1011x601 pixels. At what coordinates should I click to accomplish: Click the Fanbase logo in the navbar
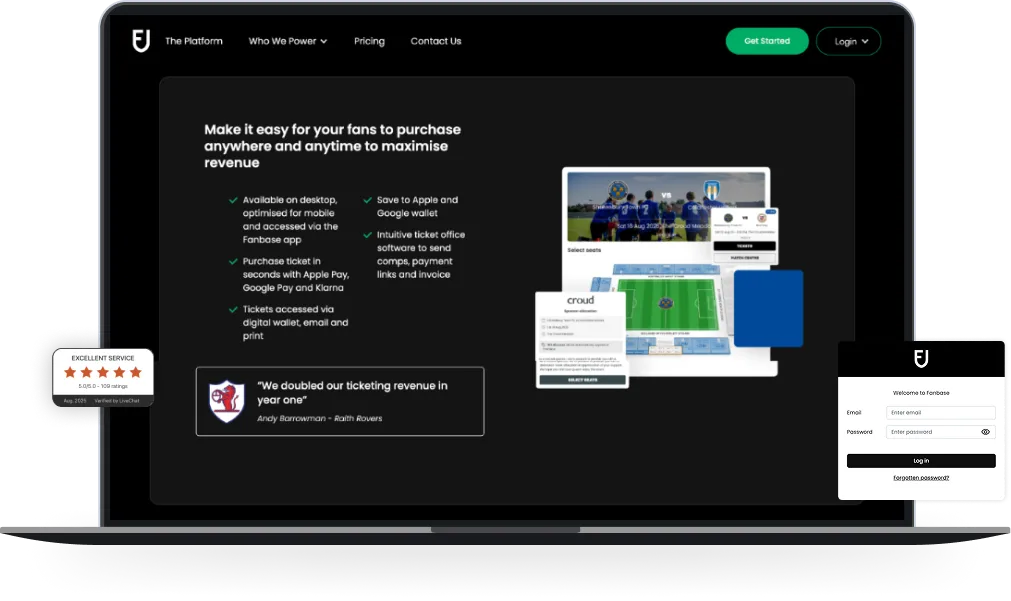tap(141, 41)
